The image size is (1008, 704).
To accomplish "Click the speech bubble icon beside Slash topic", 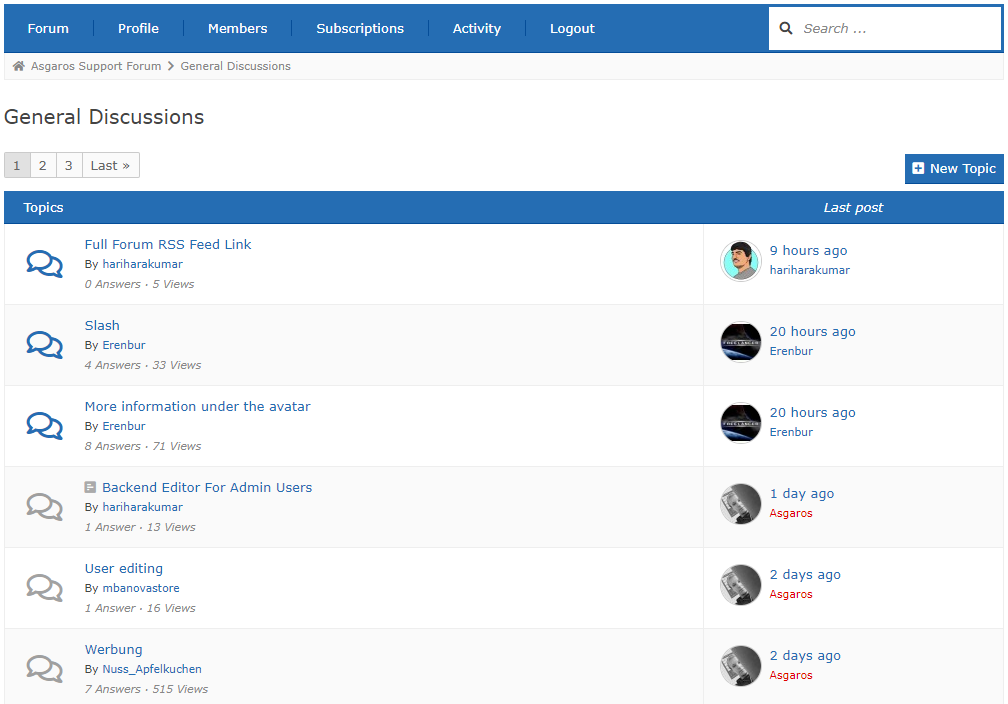I will pos(44,344).
